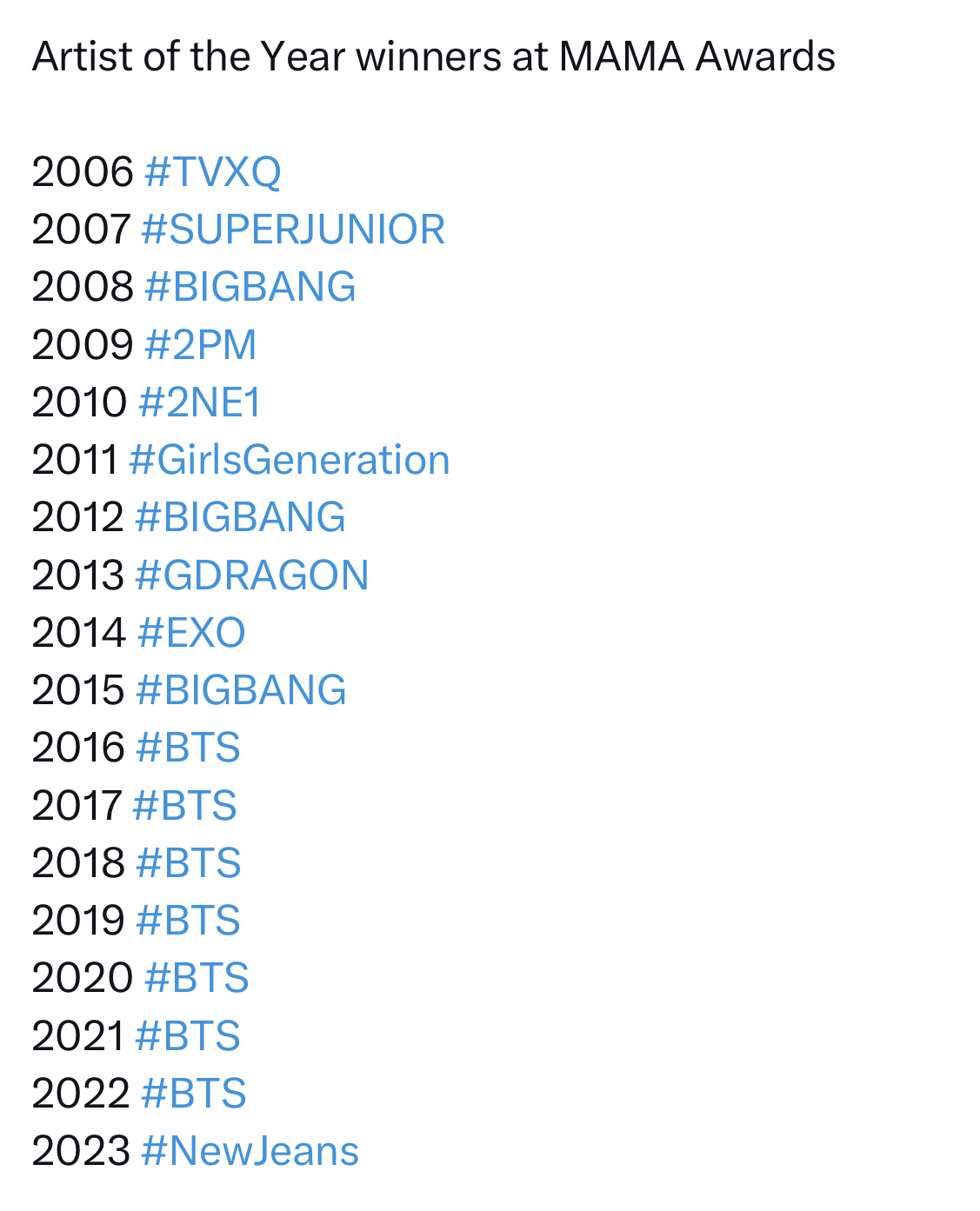Tap the 2017 #BTS hashtag
Viewport: 980px width, 1211px height.
[184, 806]
